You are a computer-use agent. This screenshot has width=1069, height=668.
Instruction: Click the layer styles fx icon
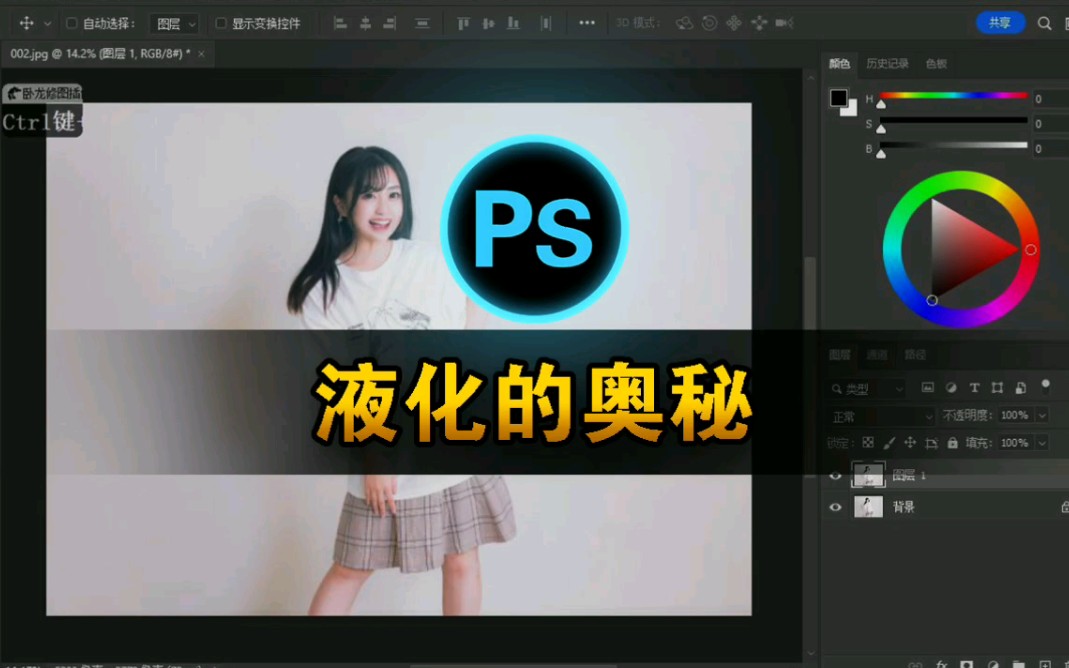coord(941,662)
